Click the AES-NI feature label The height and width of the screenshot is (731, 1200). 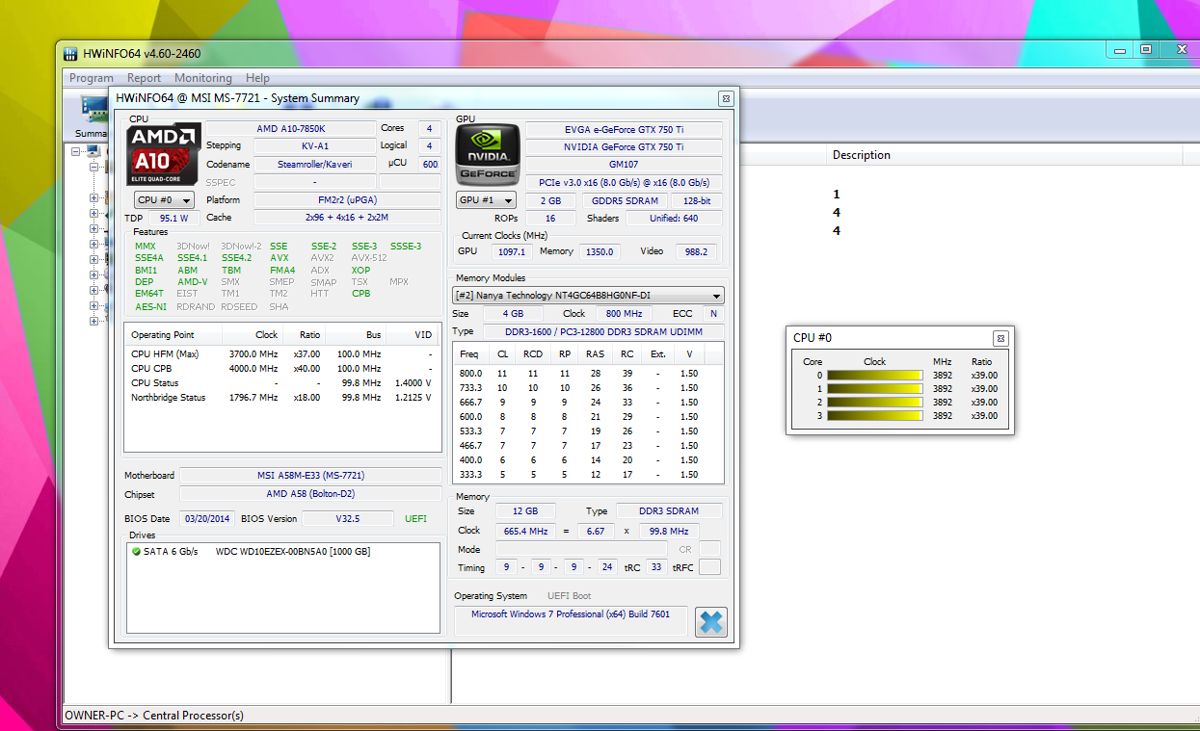(151, 307)
